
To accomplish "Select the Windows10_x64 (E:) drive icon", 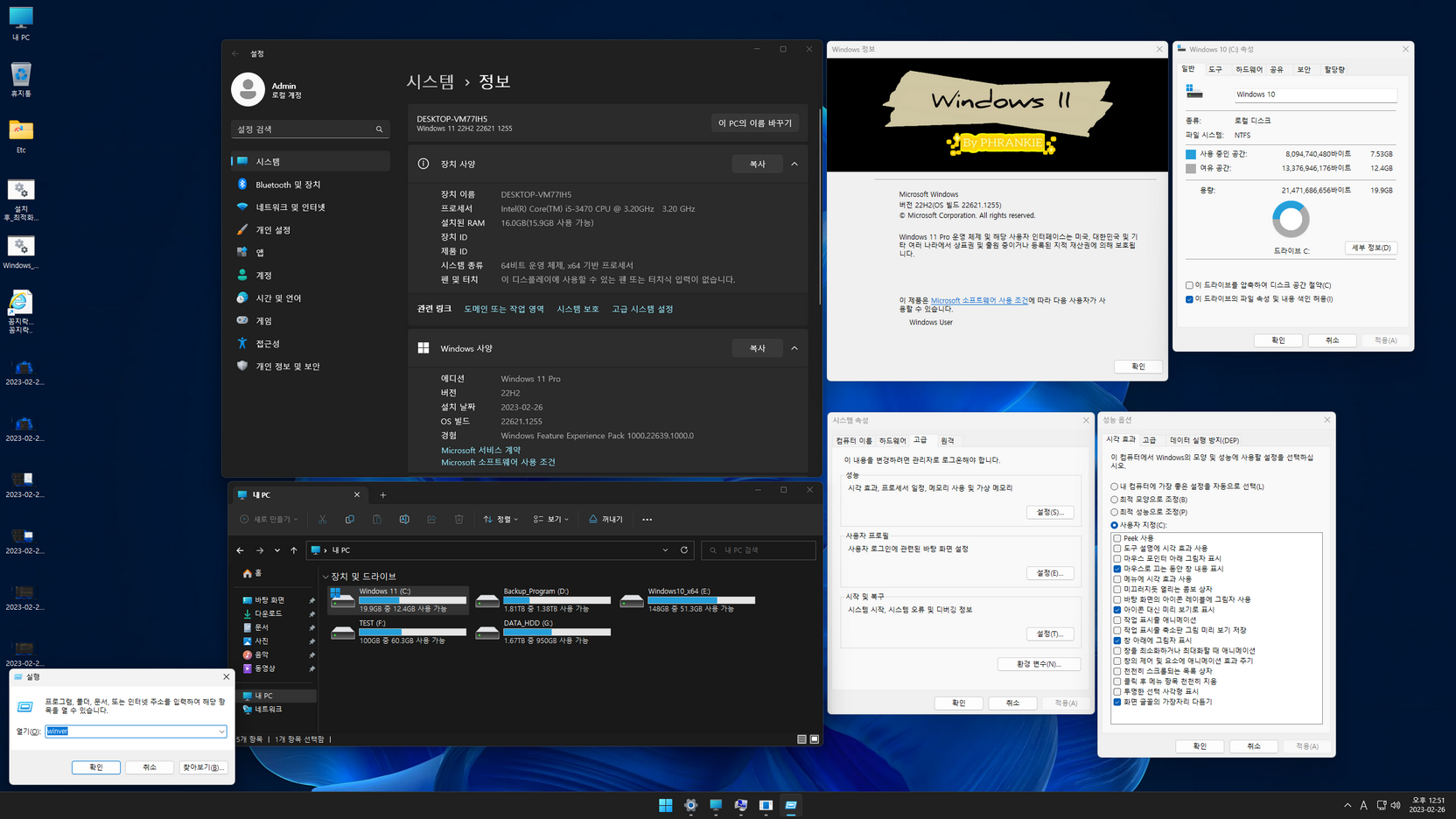I will (632, 599).
